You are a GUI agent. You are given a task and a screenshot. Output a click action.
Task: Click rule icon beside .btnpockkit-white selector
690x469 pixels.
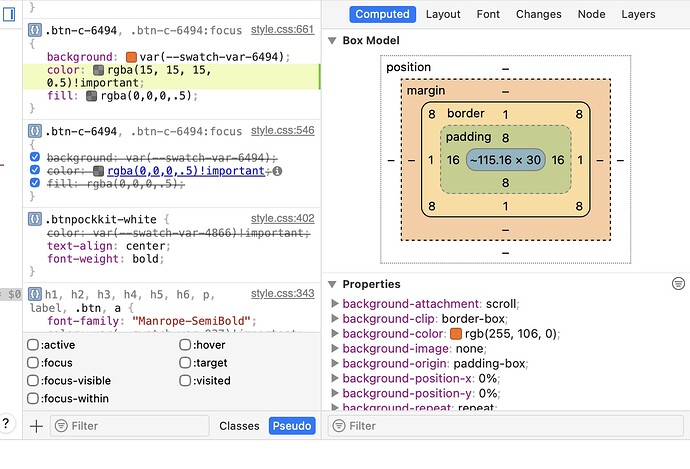[x=35, y=219]
